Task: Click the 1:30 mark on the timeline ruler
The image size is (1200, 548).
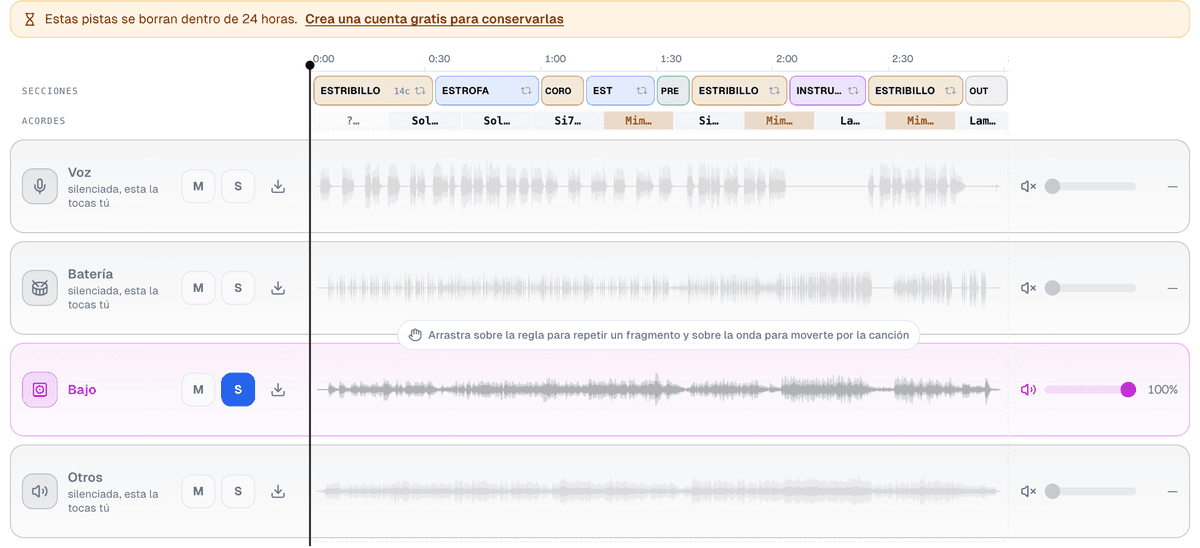Action: tap(671, 59)
